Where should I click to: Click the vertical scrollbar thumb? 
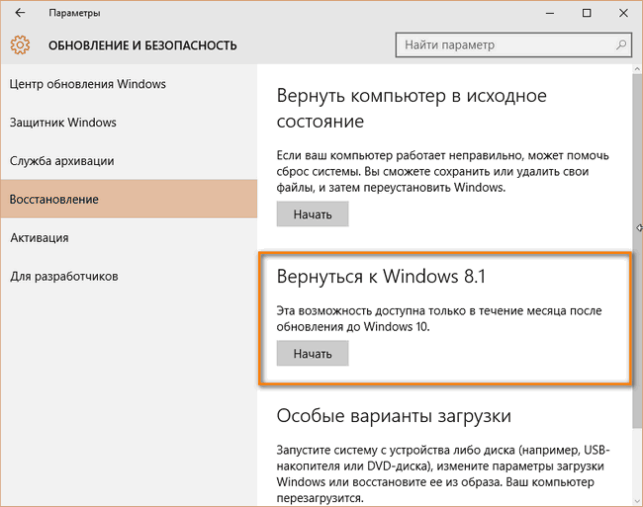[638, 250]
